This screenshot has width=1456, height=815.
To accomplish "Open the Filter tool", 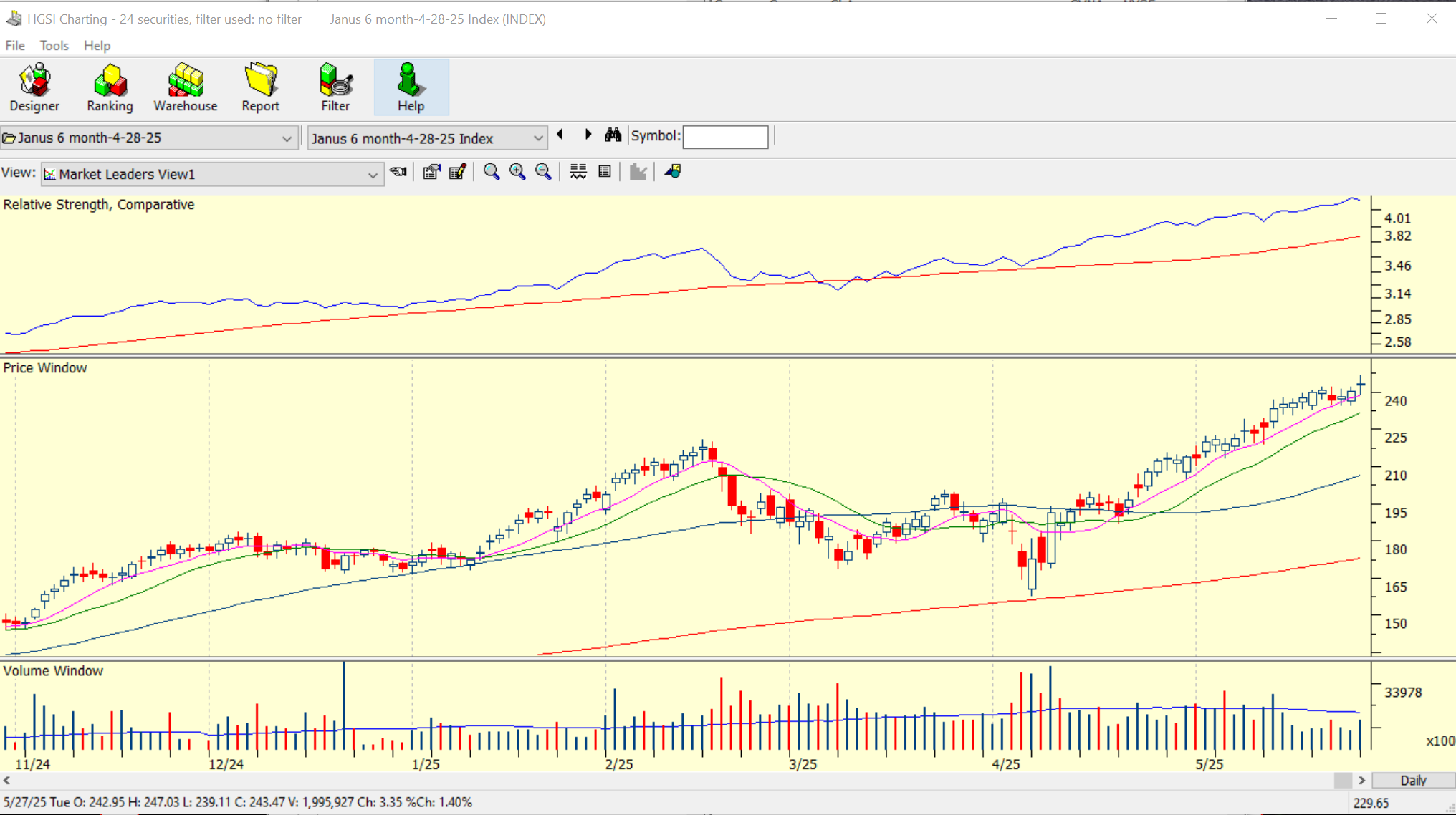I will (x=335, y=87).
